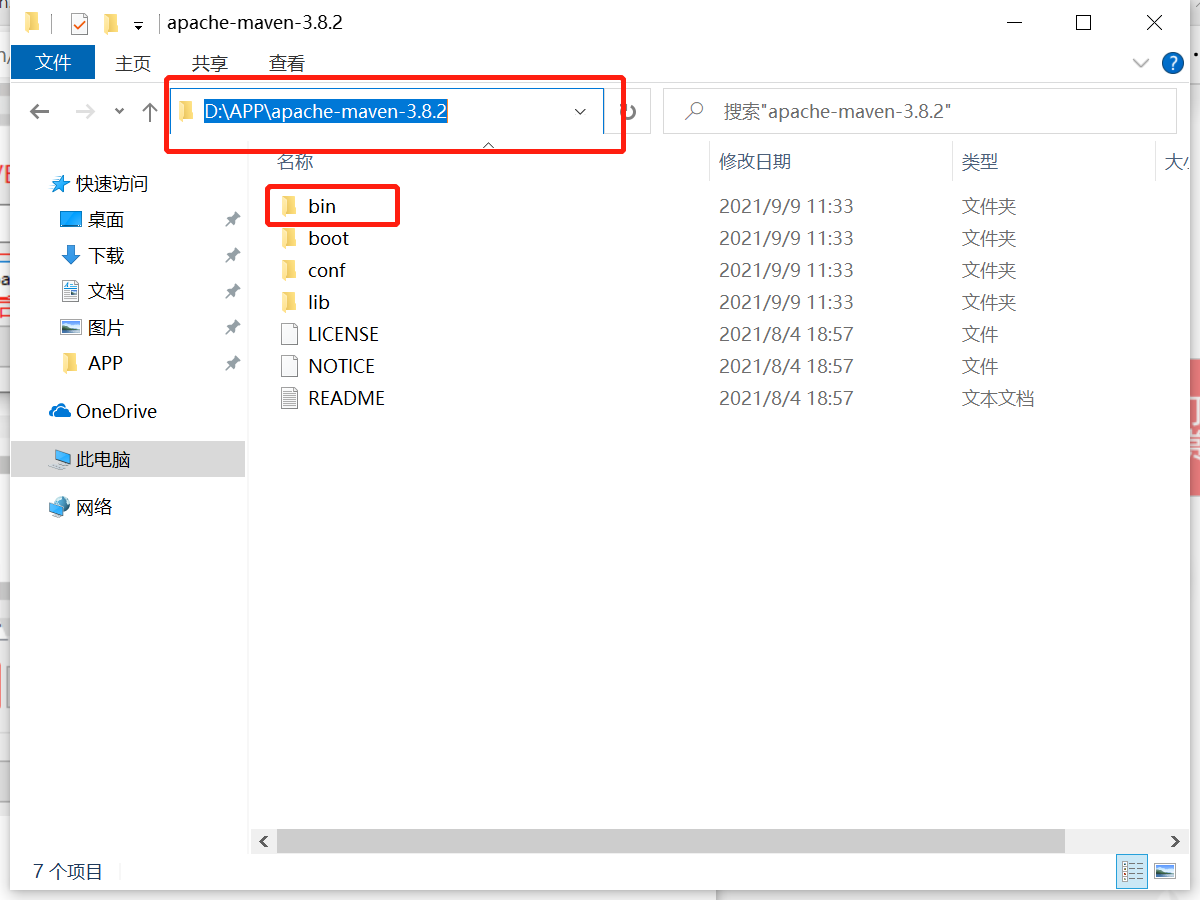
Task: Open the recent locations dropdown arrow
Action: click(119, 112)
